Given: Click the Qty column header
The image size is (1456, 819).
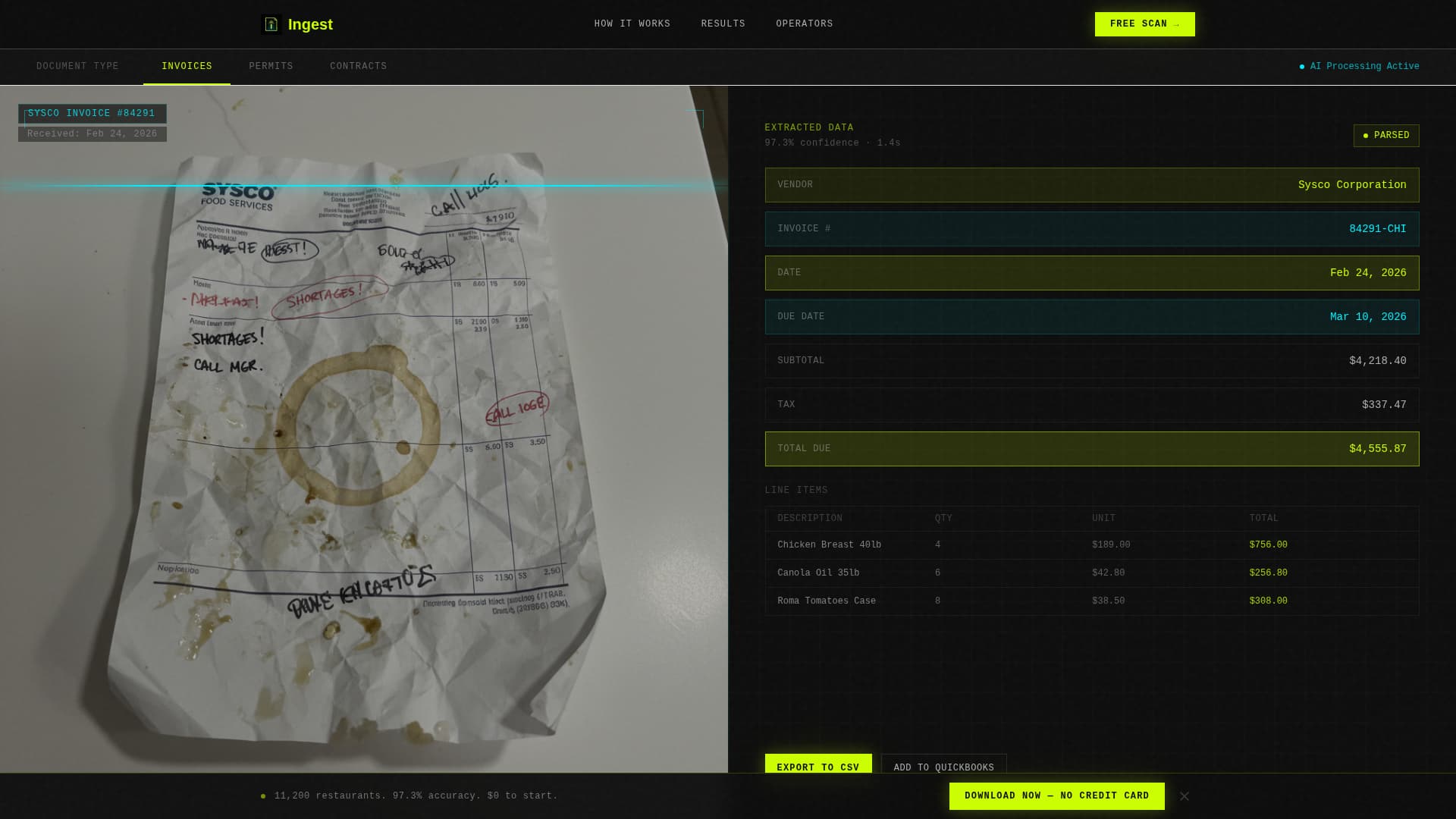Looking at the screenshot, I should point(943,519).
